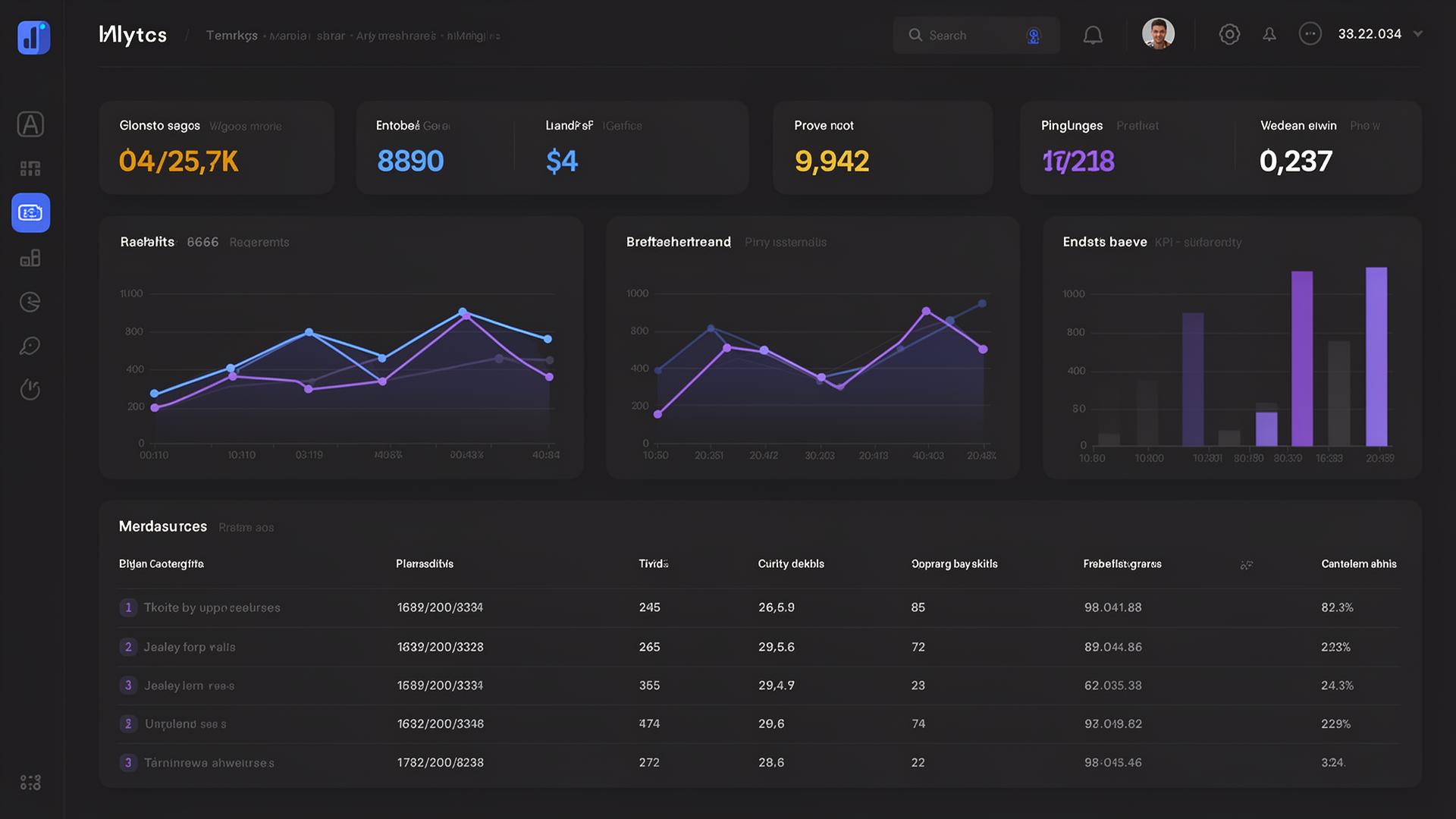The width and height of the screenshot is (1456, 819).
Task: Open the circled ellipsis menu in top bar
Action: click(x=1310, y=34)
